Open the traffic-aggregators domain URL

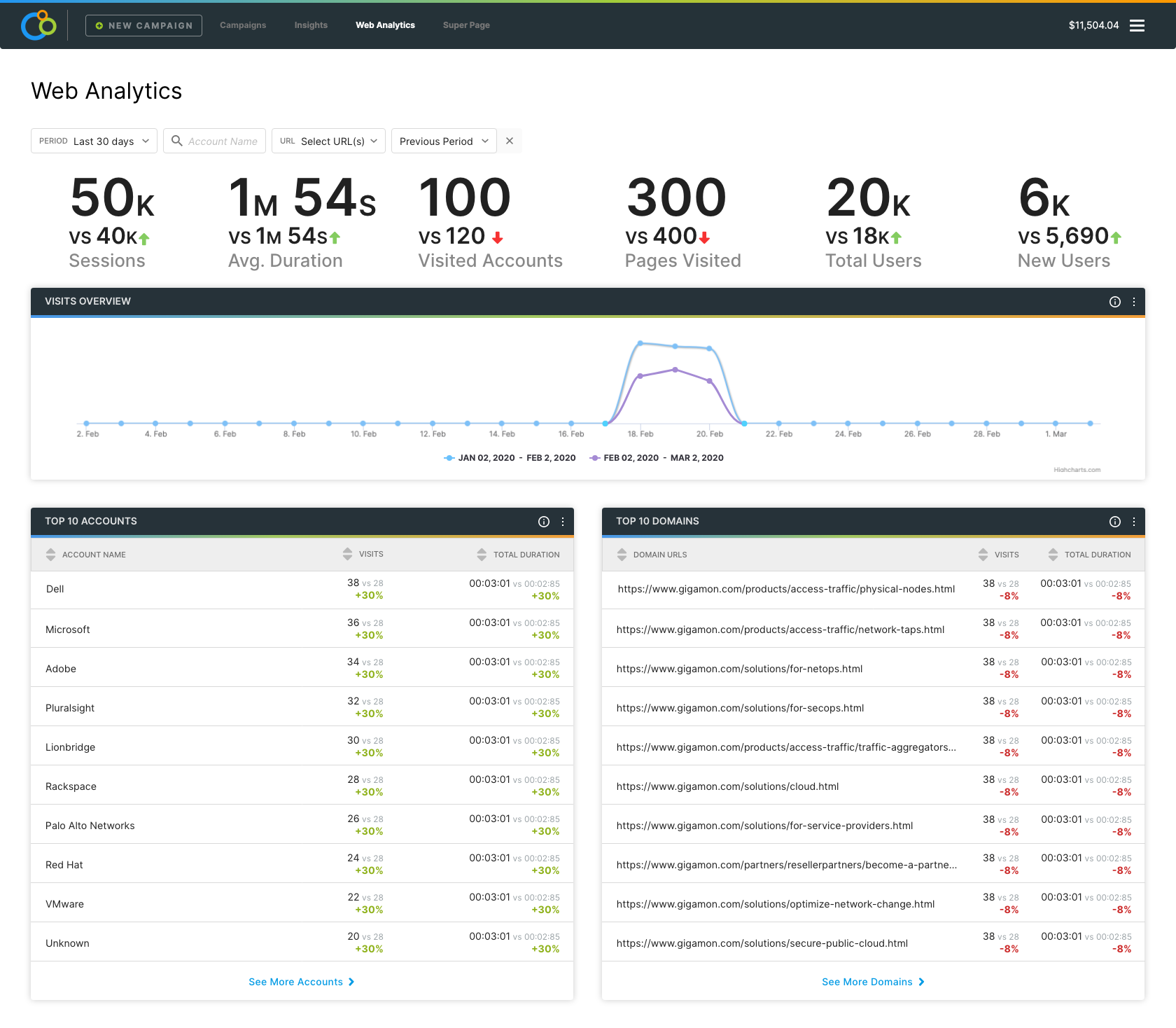coord(786,747)
